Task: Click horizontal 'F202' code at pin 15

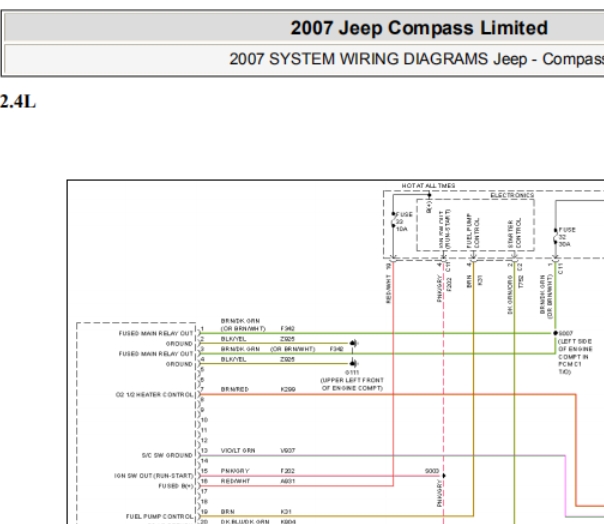Action: point(288,471)
